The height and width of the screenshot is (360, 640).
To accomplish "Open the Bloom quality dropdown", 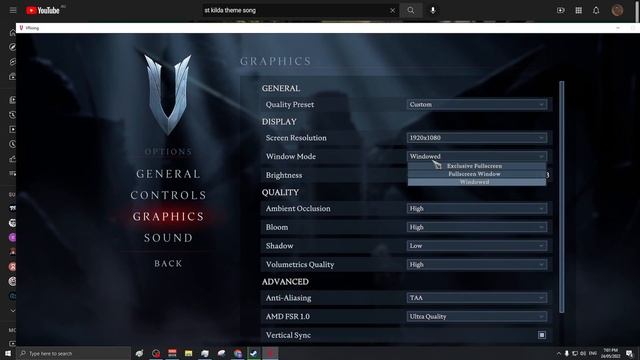I will 477,227.
